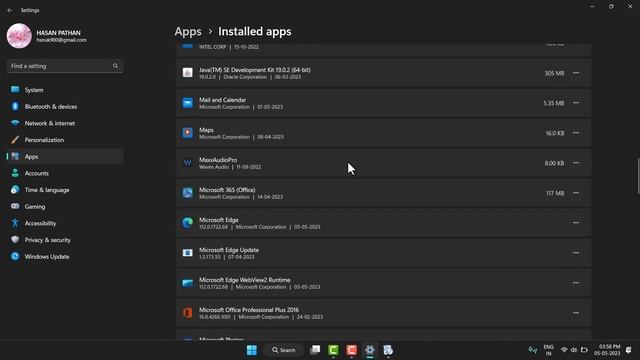640x360 pixels.
Task: Open Task View from the taskbar
Action: pyautogui.click(x=315, y=350)
